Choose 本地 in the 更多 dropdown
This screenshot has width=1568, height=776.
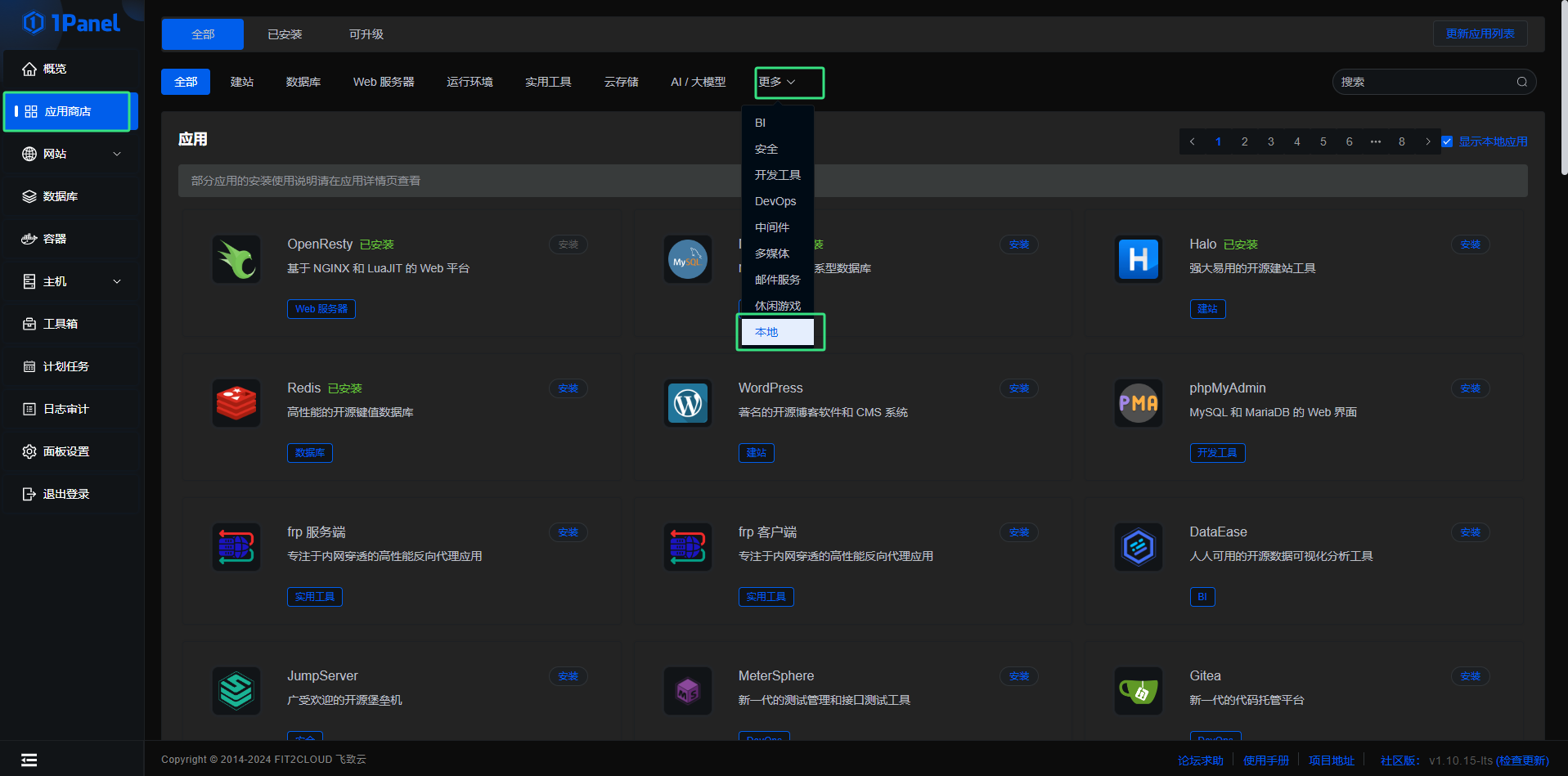pos(778,332)
